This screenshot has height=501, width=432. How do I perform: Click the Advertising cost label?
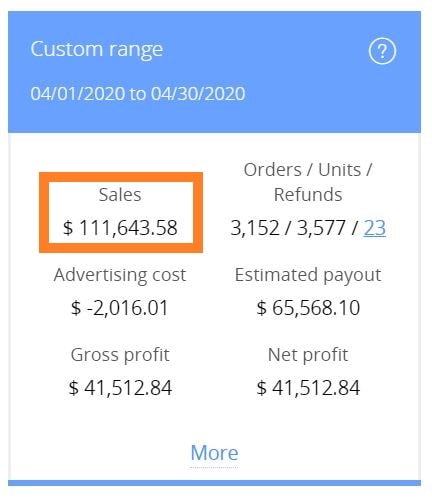tap(120, 275)
